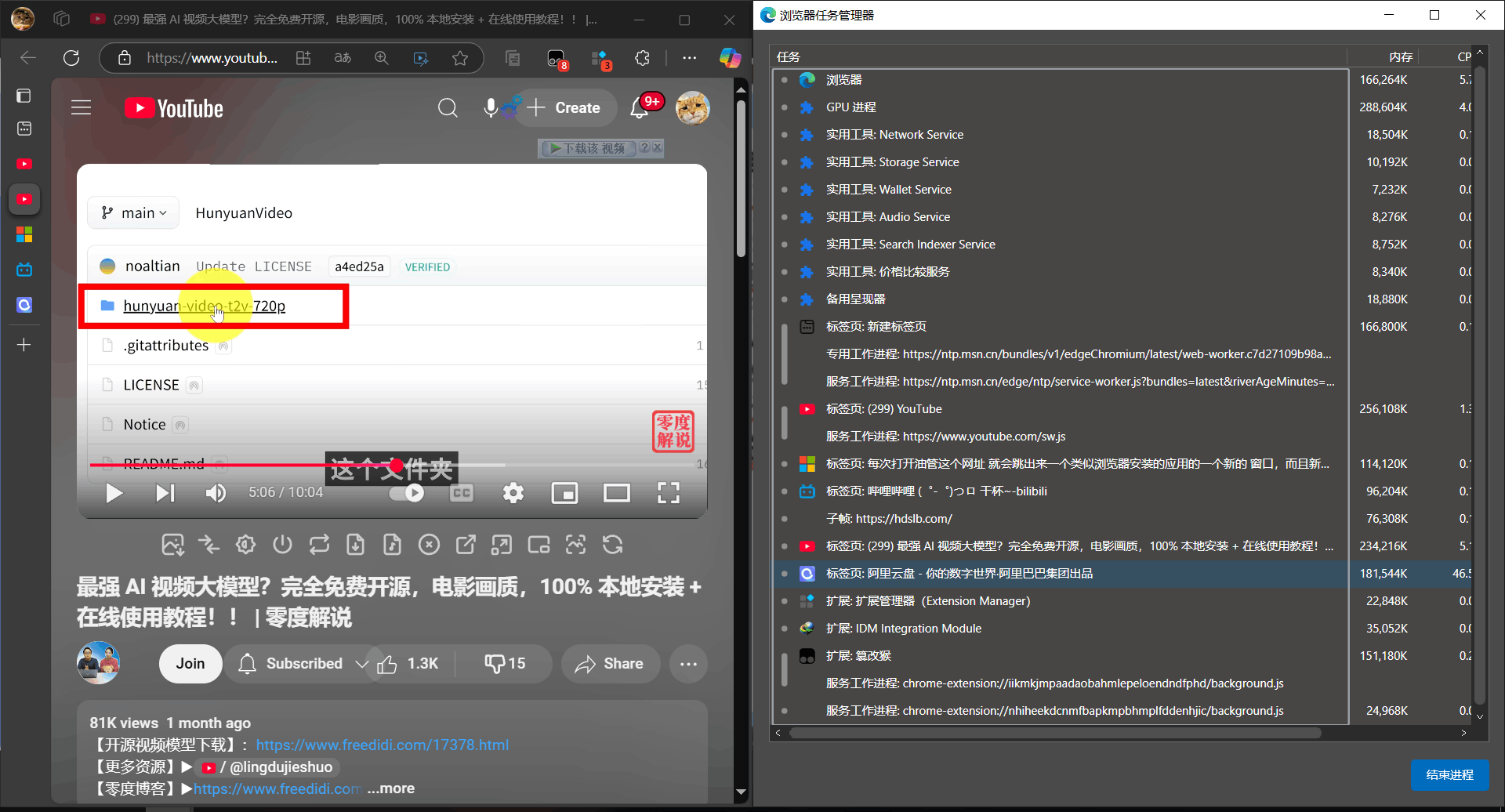Open the video uploader's channel avatar
This screenshot has height=812, width=1505.
98,663
